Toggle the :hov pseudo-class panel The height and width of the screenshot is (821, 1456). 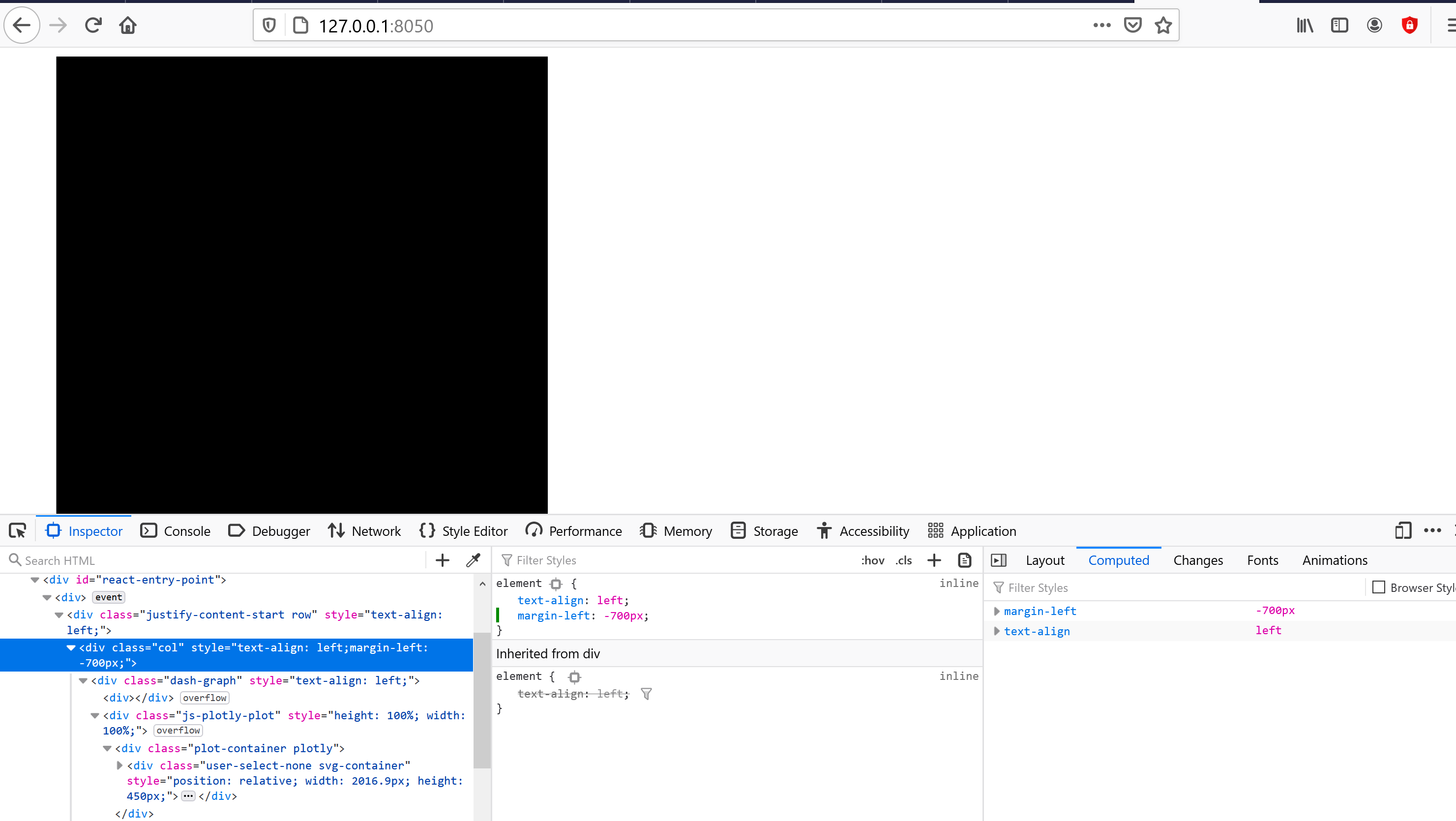click(x=872, y=560)
